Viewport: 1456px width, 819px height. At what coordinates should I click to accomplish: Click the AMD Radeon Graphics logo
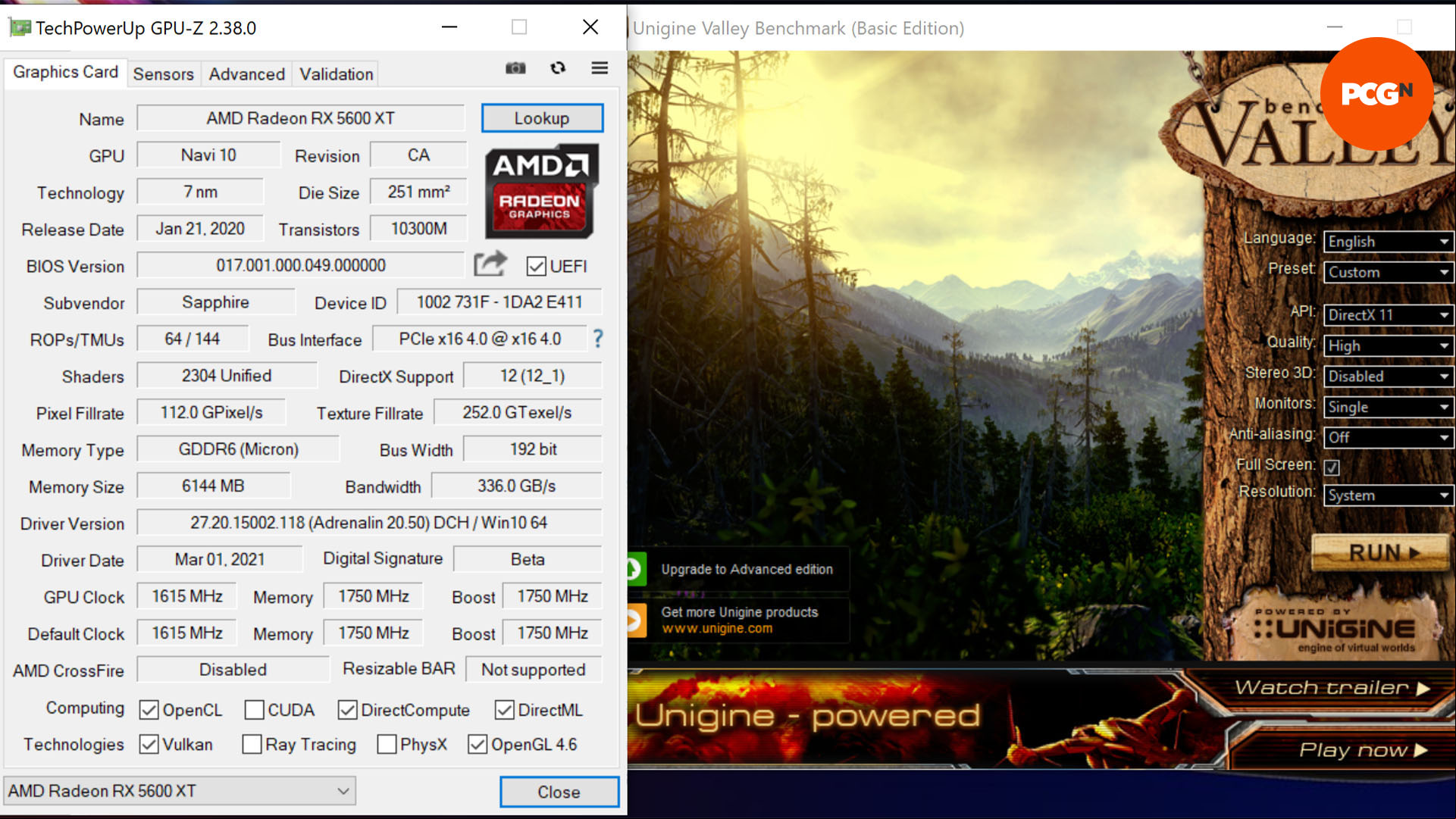(542, 191)
